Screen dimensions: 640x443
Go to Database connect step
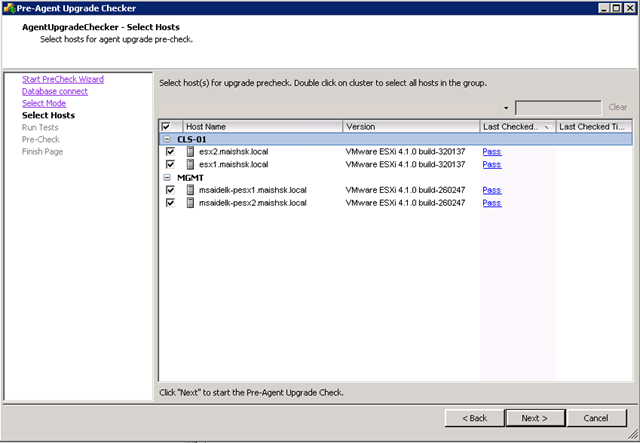pyautogui.click(x=55, y=91)
